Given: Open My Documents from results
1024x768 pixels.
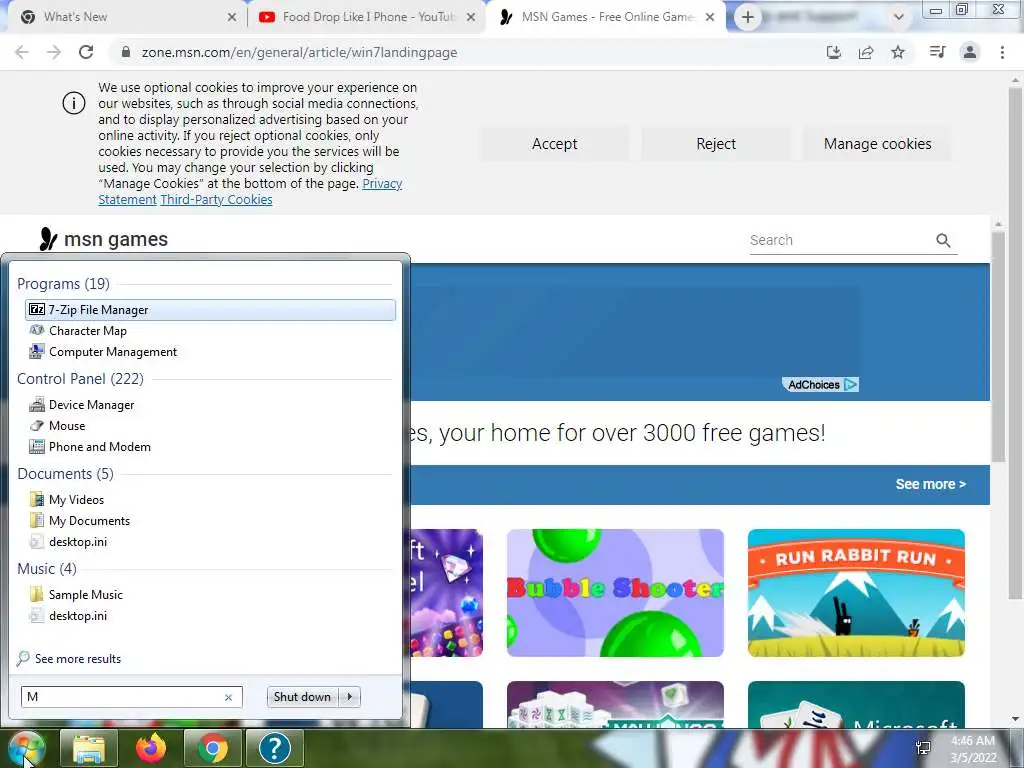Looking at the screenshot, I should pos(210,520).
